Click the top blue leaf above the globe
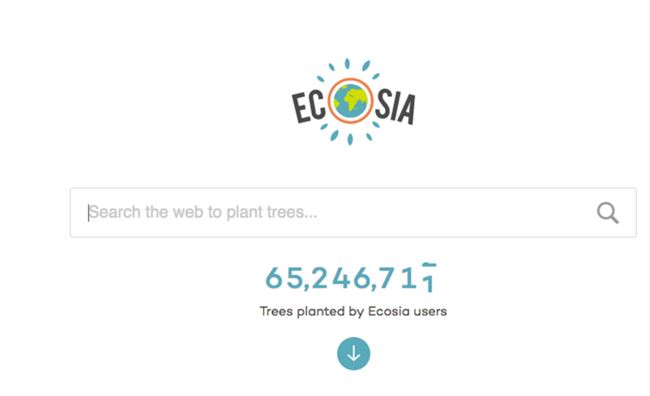This screenshot has height=396, width=650. pos(347,63)
